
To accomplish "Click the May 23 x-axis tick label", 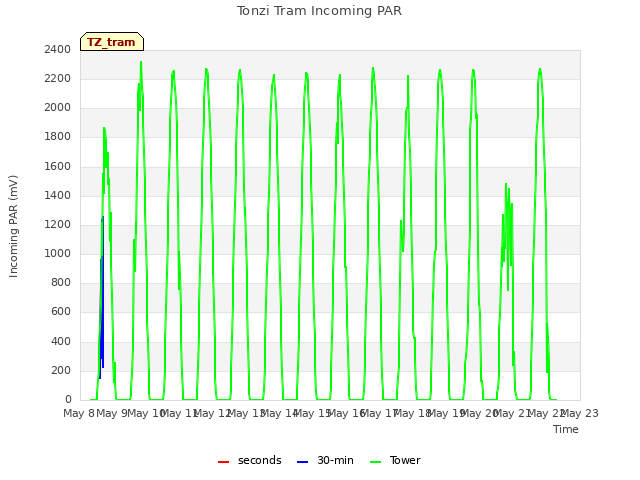I will point(579,413).
